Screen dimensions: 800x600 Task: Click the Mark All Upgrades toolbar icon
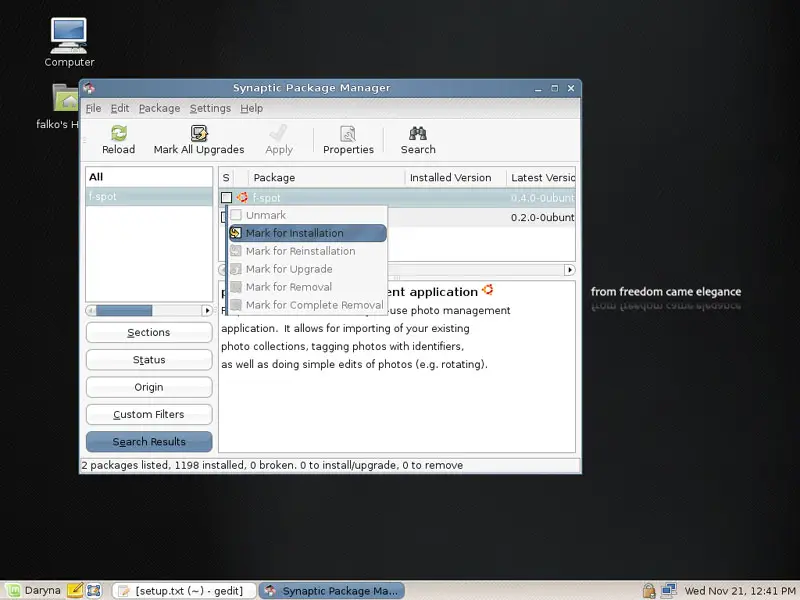coord(199,134)
